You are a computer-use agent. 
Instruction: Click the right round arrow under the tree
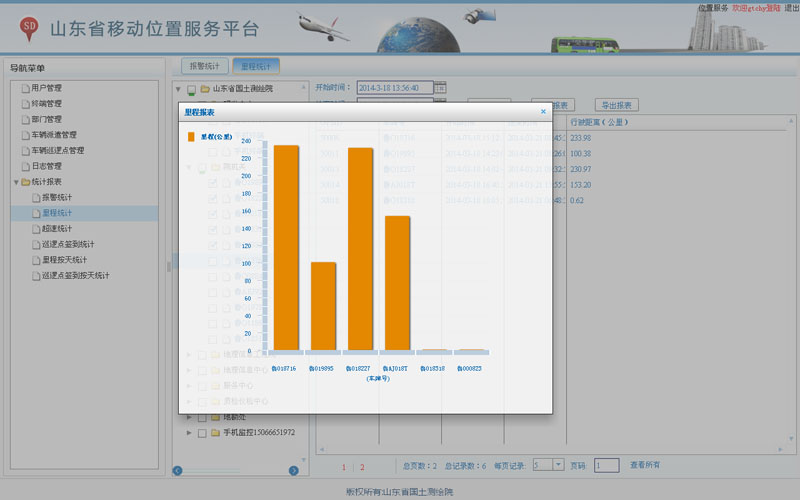(x=294, y=470)
